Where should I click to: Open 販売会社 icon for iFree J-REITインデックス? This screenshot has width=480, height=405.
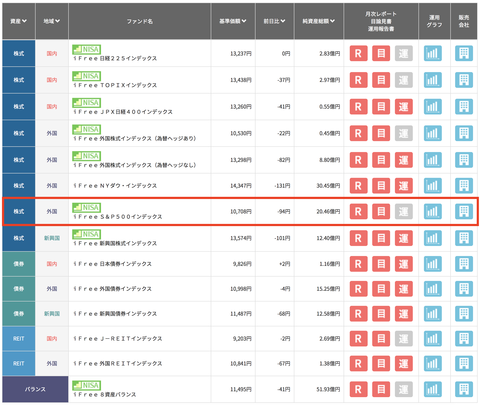coord(464,339)
